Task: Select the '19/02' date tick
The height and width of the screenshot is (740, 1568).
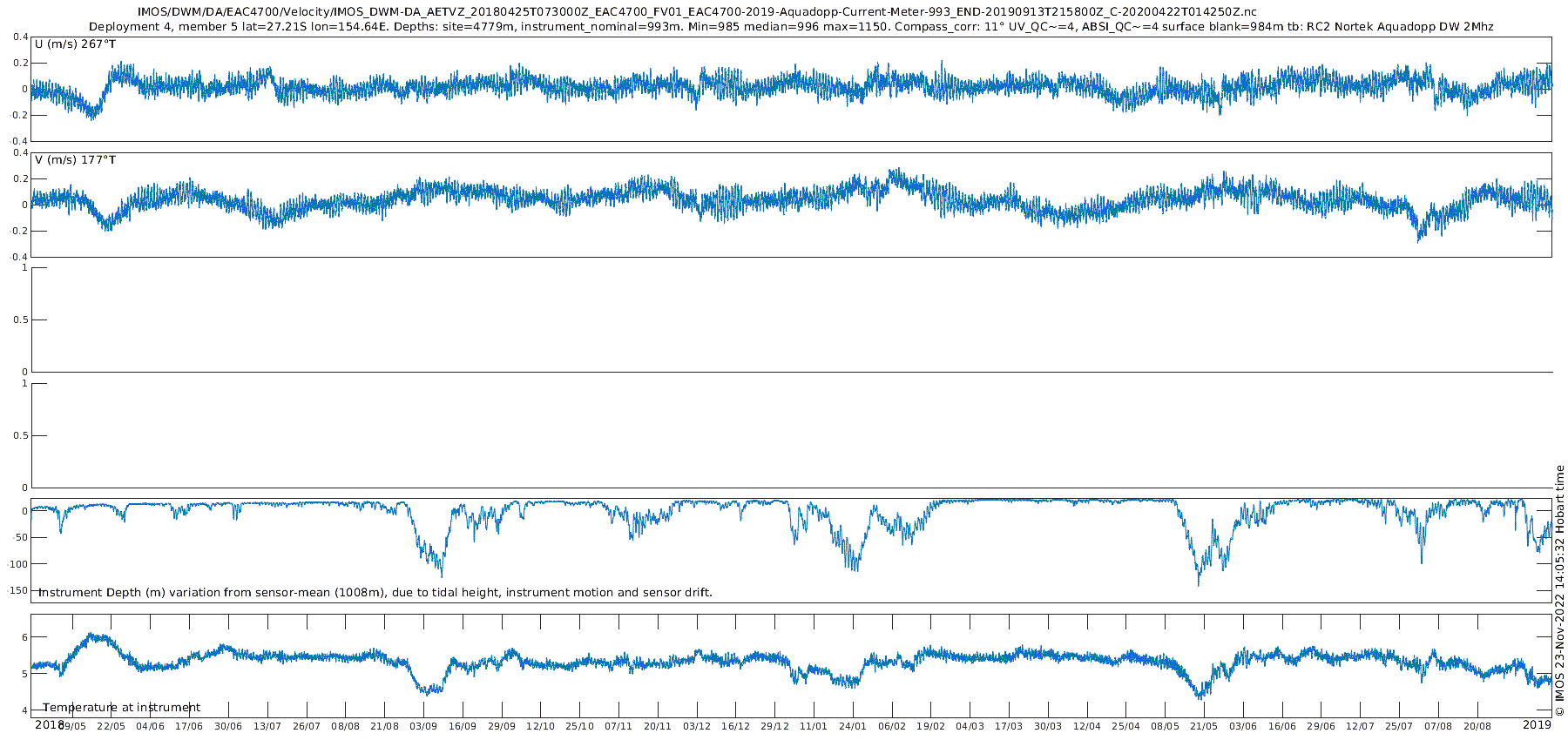Action: [x=931, y=726]
